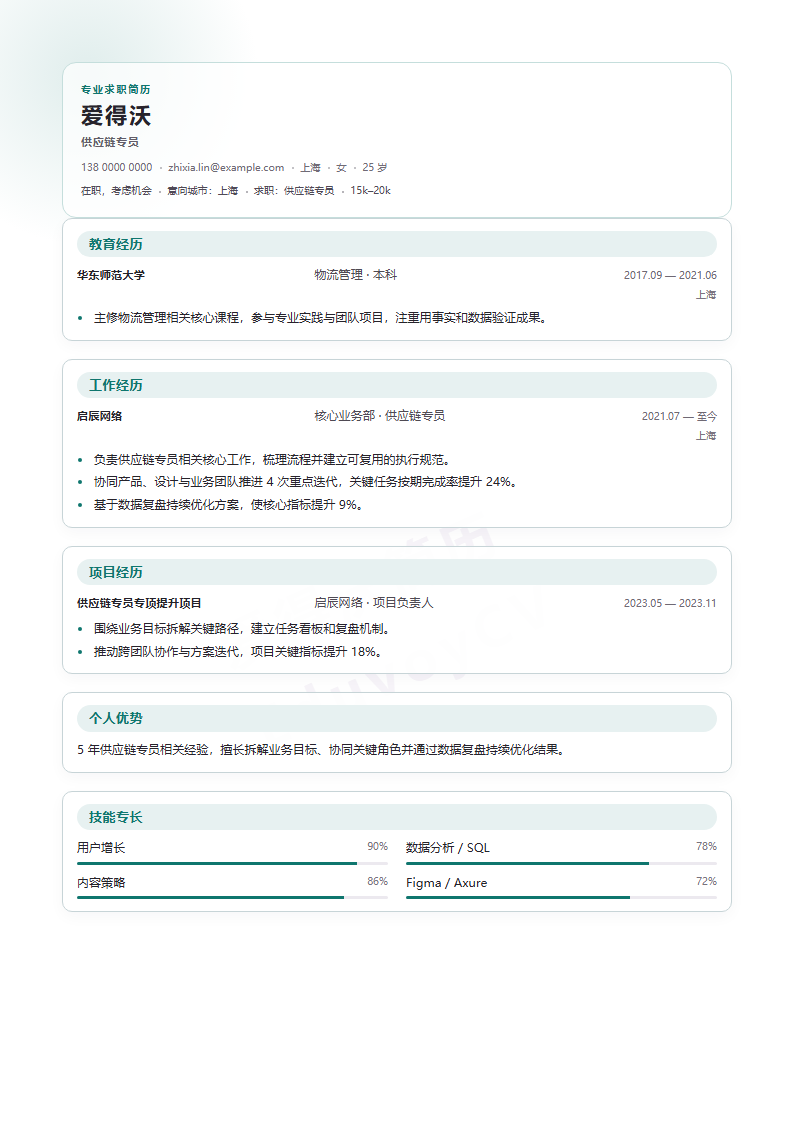Click the bullet mentioning 完成率提升 24%
This screenshot has width=794, height=1123.
(x=306, y=482)
